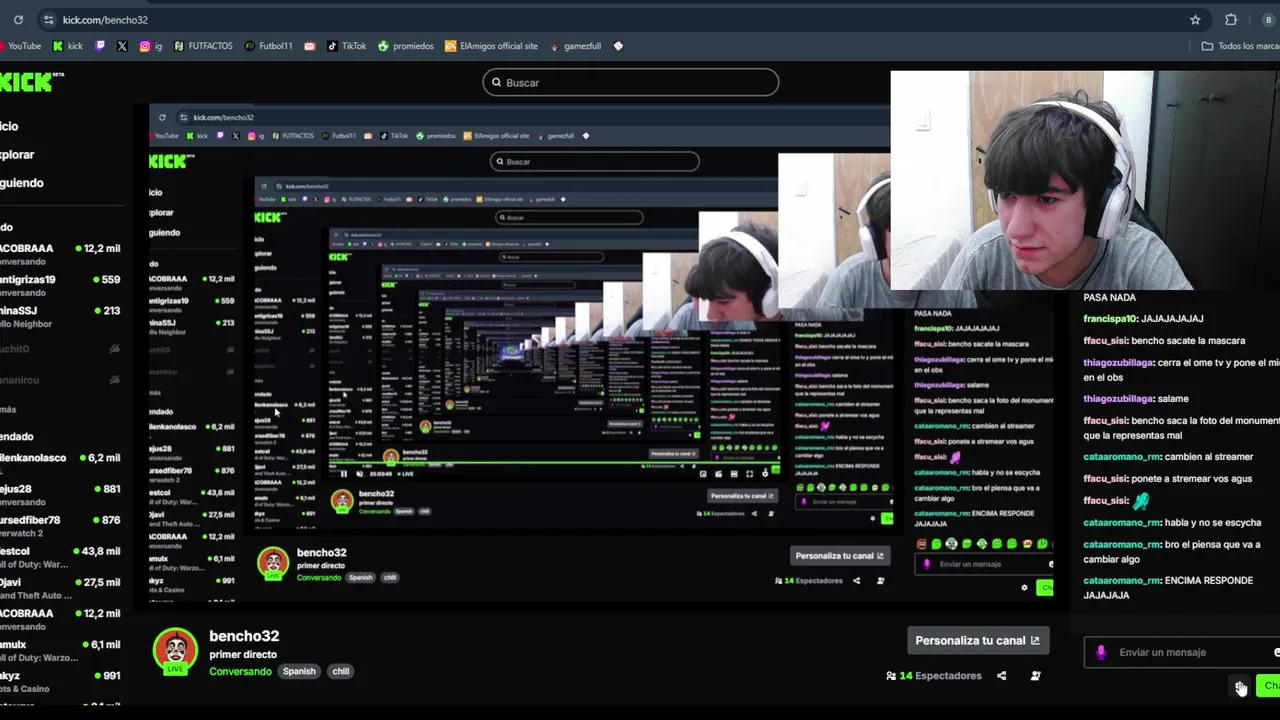Image resolution: width=1280 pixels, height=720 pixels.
Task: Open the promiedos bookmark
Action: coord(406,46)
